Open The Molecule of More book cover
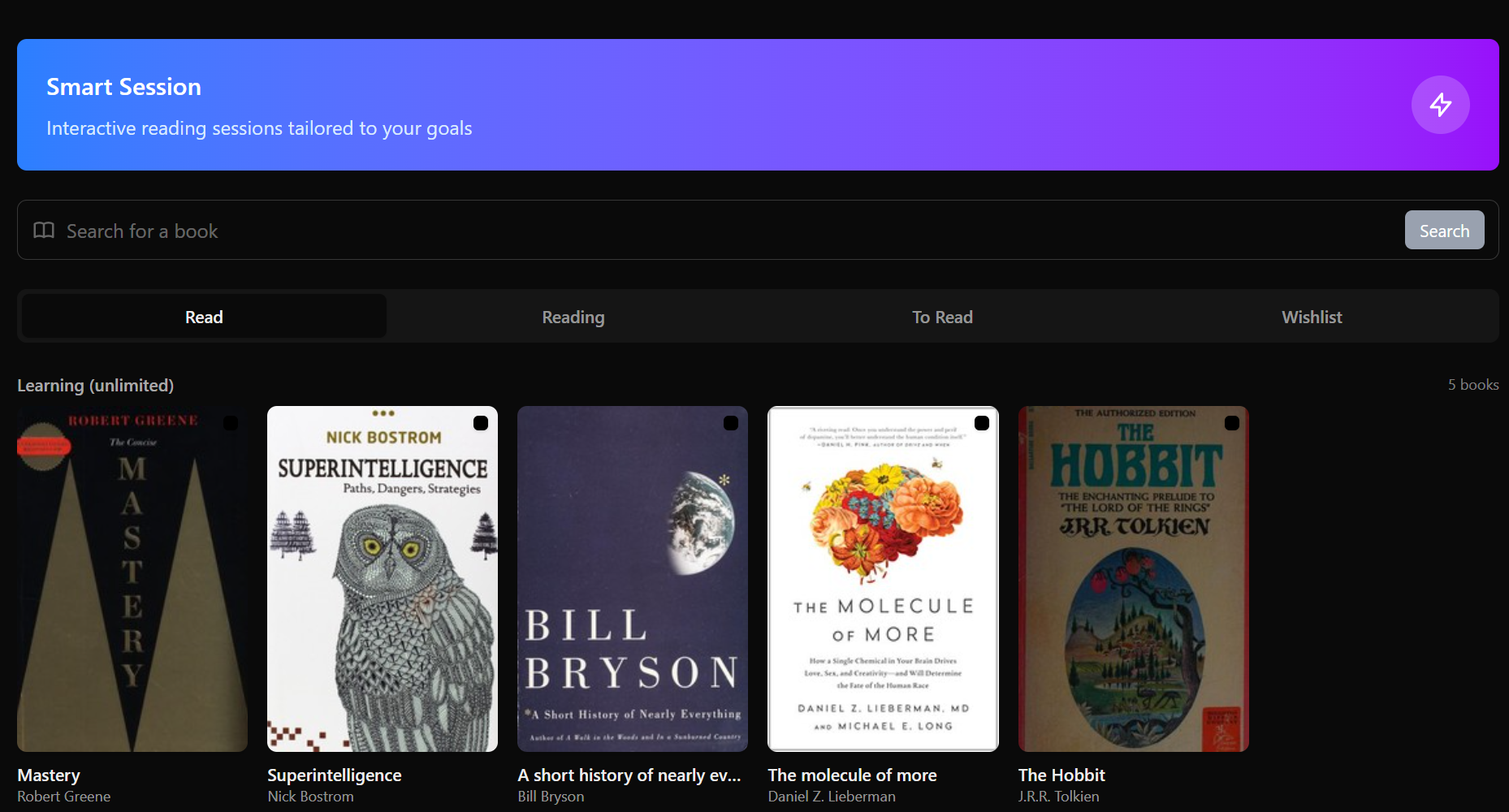 (x=883, y=579)
